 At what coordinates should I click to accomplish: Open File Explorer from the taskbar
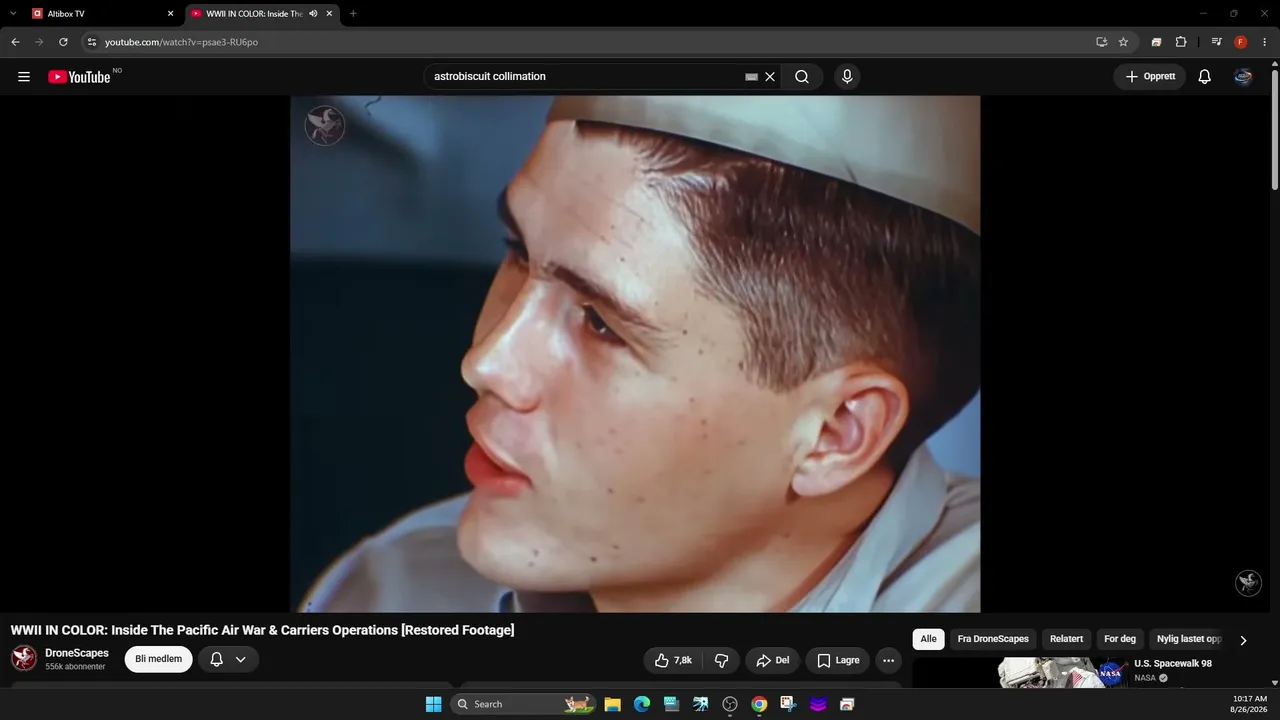click(613, 704)
